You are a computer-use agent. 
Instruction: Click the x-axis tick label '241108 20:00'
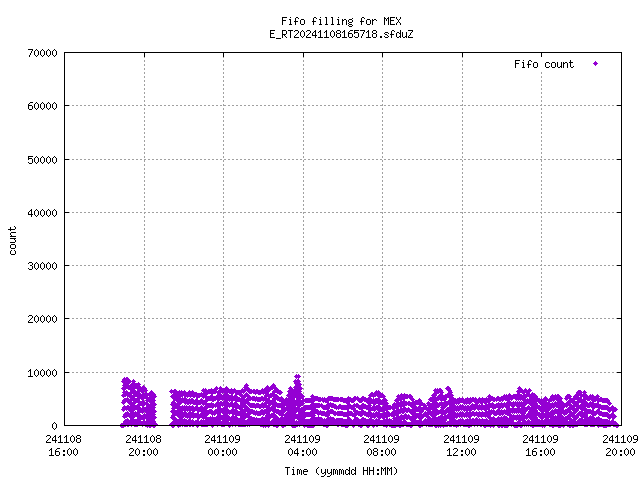pyautogui.click(x=143, y=446)
